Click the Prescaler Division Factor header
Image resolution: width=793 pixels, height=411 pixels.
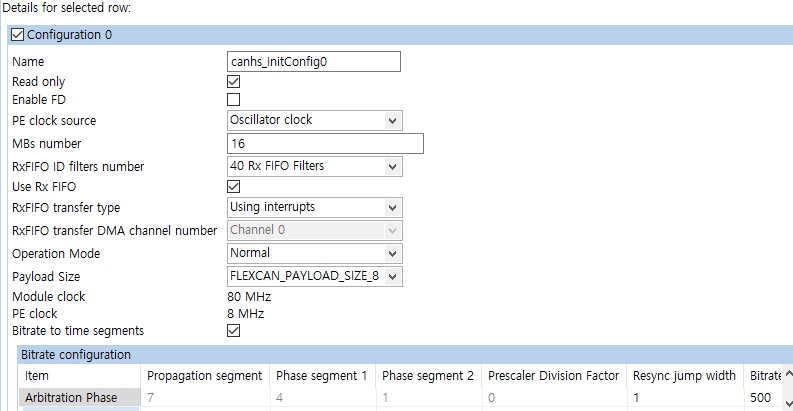(x=553, y=375)
